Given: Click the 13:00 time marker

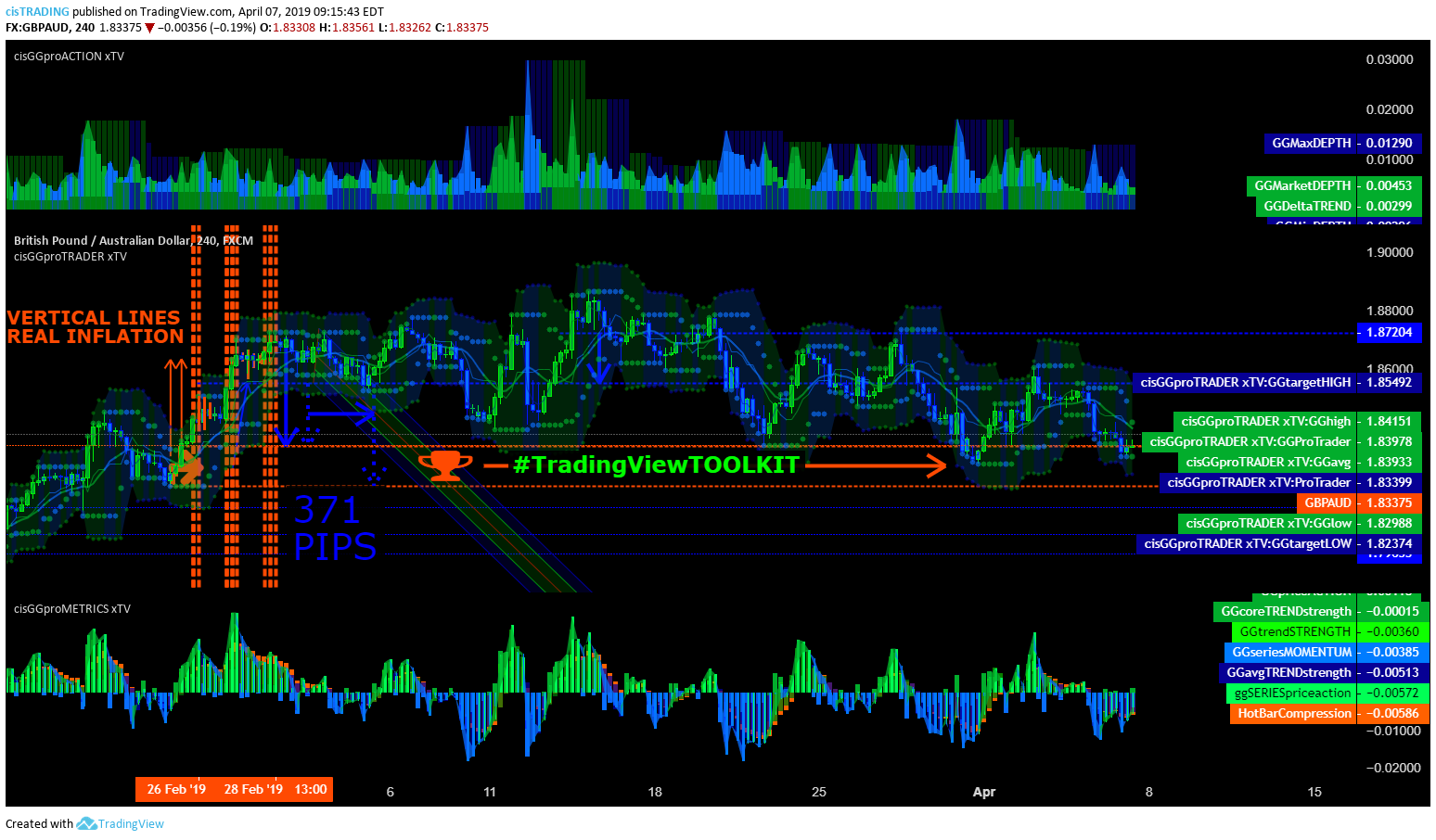Looking at the screenshot, I should (x=311, y=789).
